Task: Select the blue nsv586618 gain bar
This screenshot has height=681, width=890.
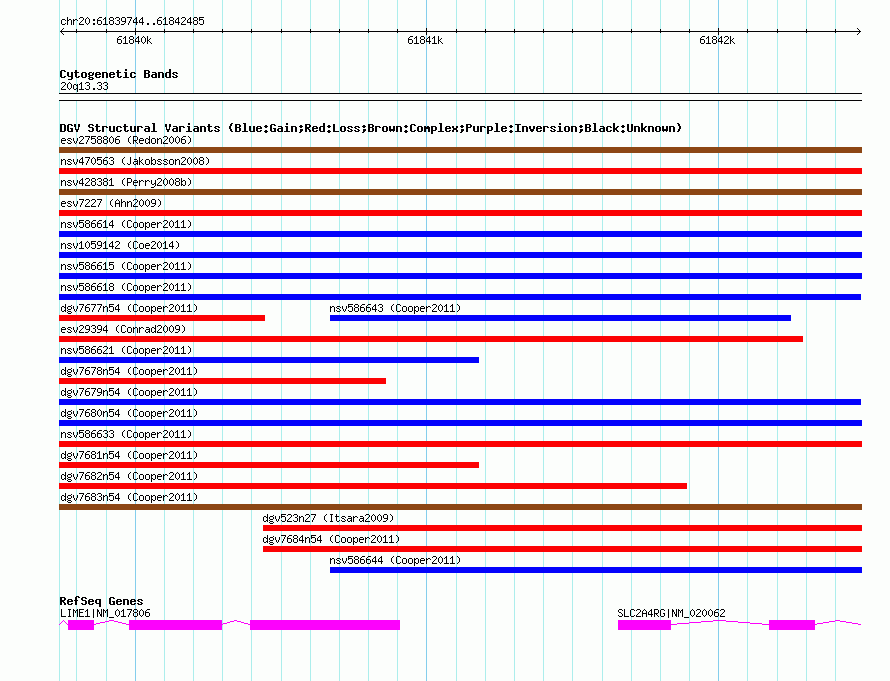Action: [x=460, y=297]
